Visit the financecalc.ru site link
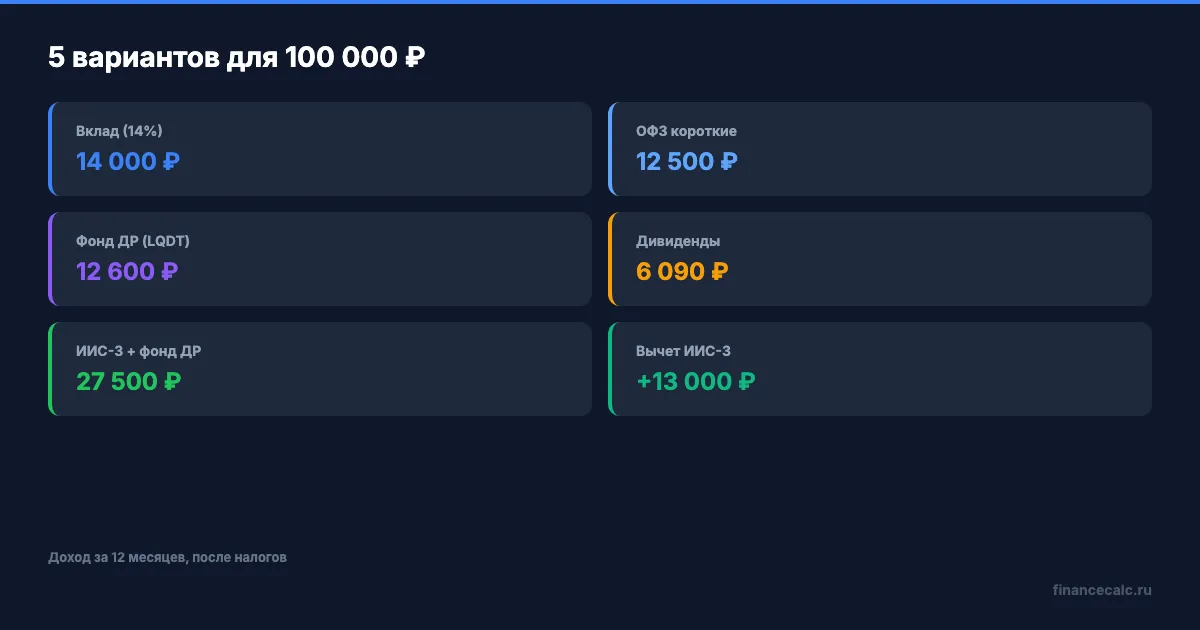The height and width of the screenshot is (630, 1200). [x=1102, y=590]
